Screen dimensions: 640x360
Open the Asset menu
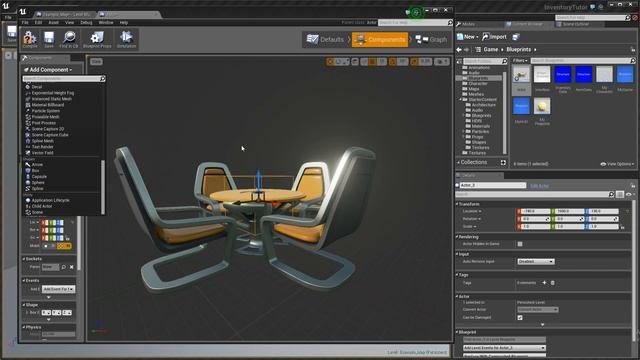click(53, 22)
